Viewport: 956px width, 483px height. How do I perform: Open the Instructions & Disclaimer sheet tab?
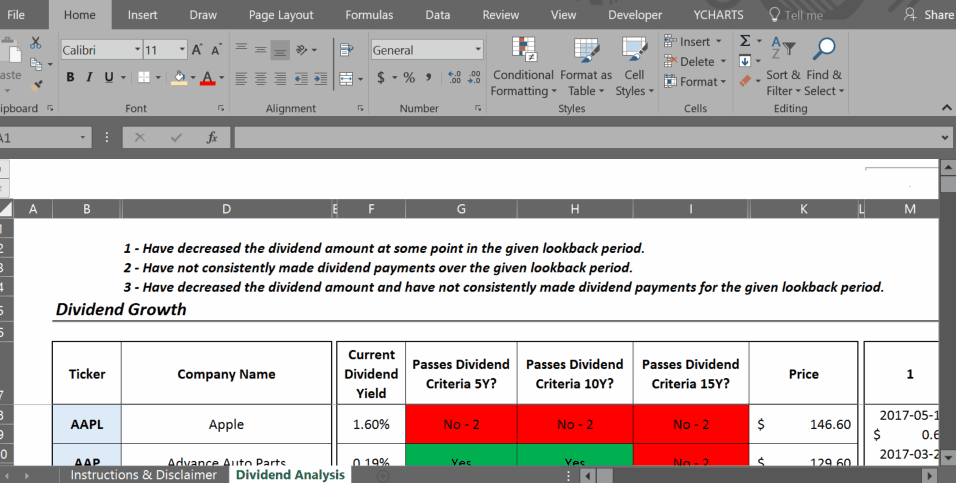click(143, 475)
